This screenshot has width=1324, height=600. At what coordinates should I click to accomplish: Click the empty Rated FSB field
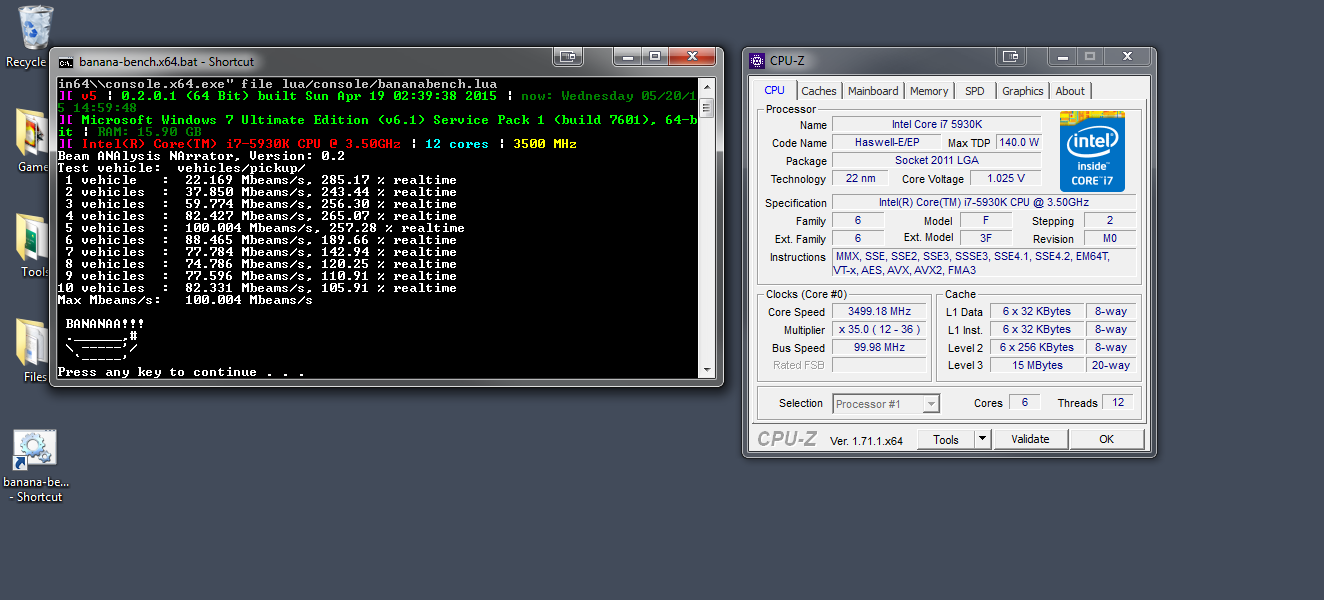pos(879,366)
